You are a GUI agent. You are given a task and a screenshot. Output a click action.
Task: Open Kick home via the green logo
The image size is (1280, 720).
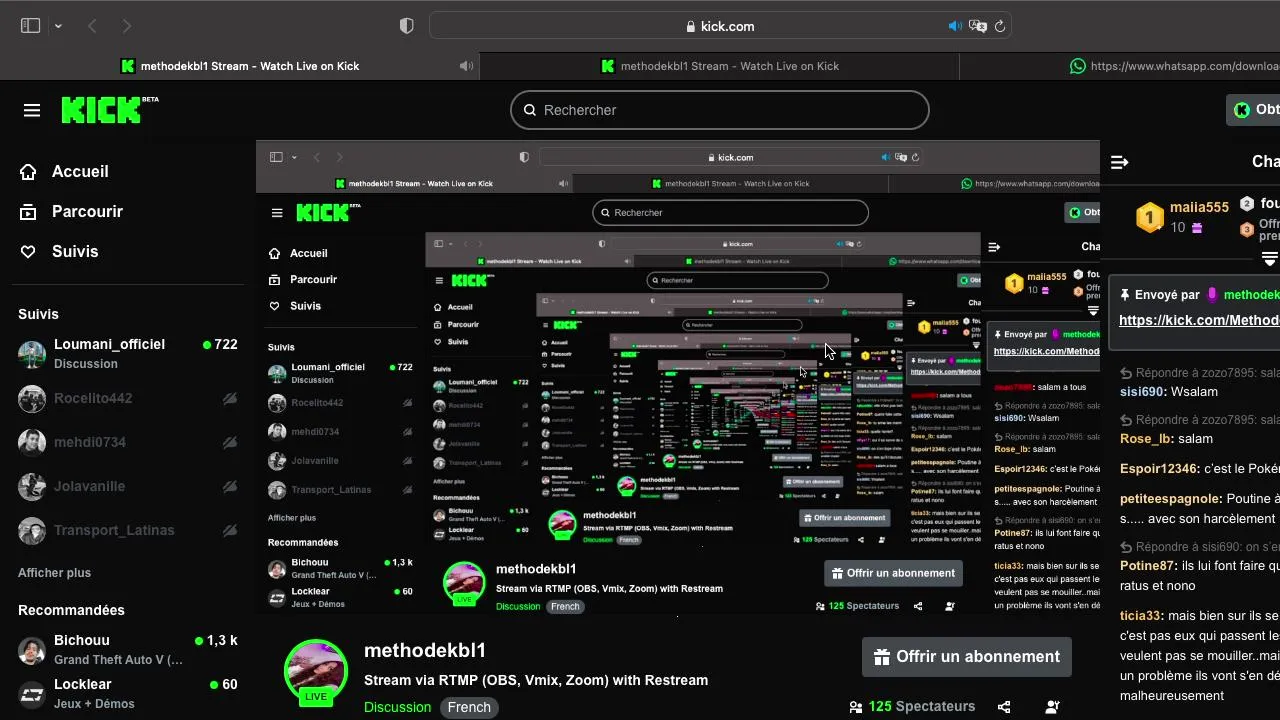[109, 110]
